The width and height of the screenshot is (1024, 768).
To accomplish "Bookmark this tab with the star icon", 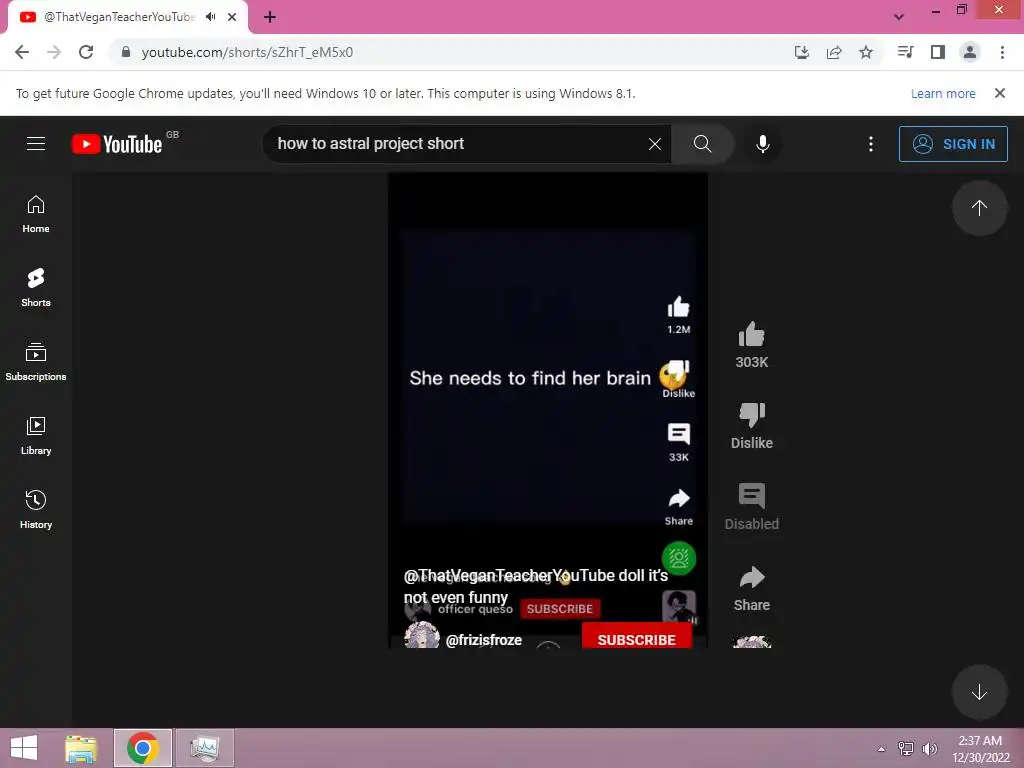I will click(x=866, y=52).
